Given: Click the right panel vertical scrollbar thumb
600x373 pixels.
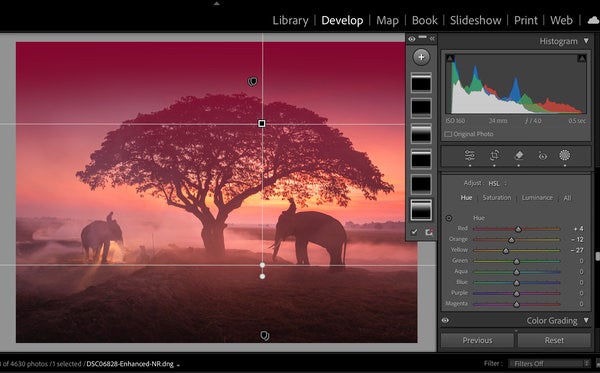Looking at the screenshot, I should [597, 257].
